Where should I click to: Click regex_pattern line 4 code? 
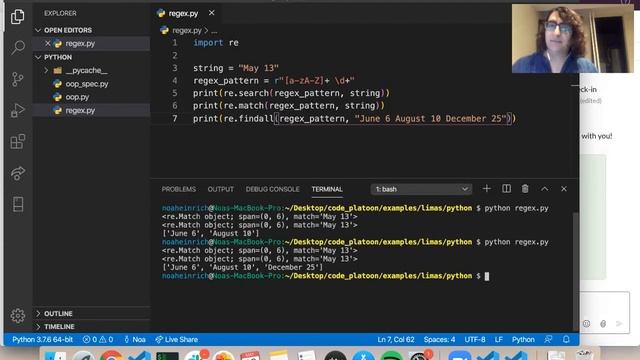coord(274,80)
